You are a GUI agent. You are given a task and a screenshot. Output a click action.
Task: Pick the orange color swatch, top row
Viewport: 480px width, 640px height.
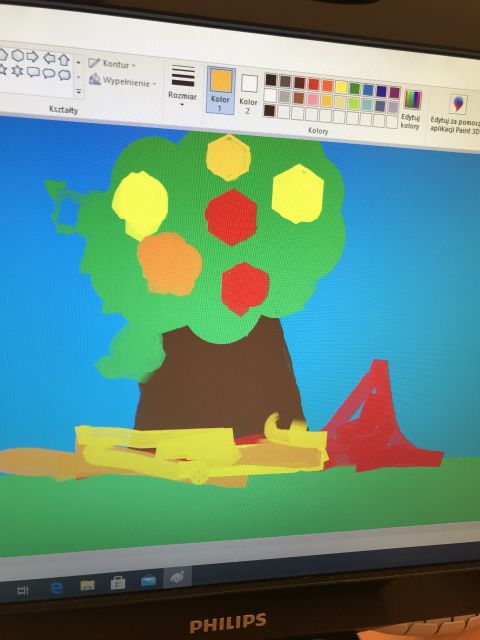(x=327, y=85)
